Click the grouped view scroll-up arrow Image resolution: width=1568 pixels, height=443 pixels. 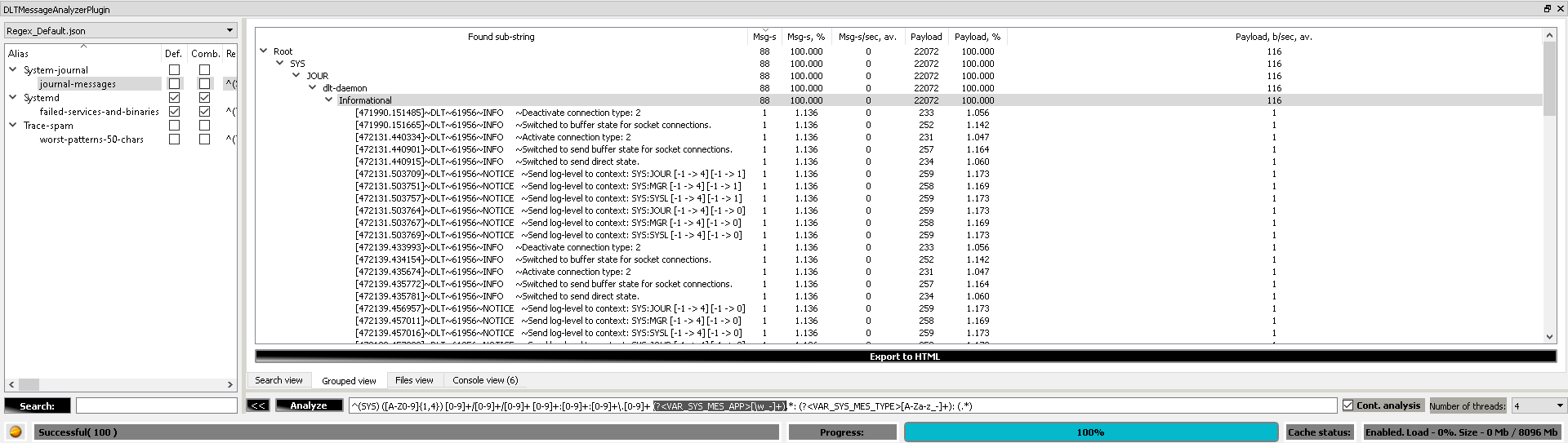(x=1549, y=35)
